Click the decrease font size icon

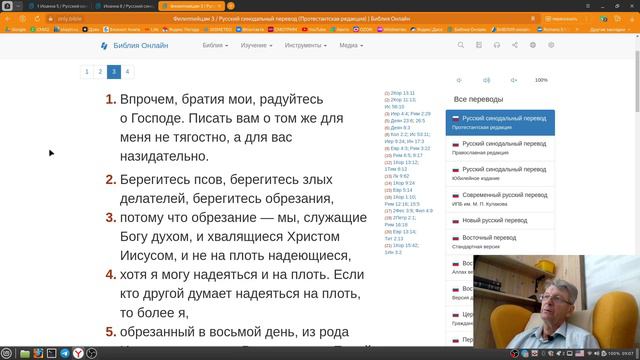459,80
